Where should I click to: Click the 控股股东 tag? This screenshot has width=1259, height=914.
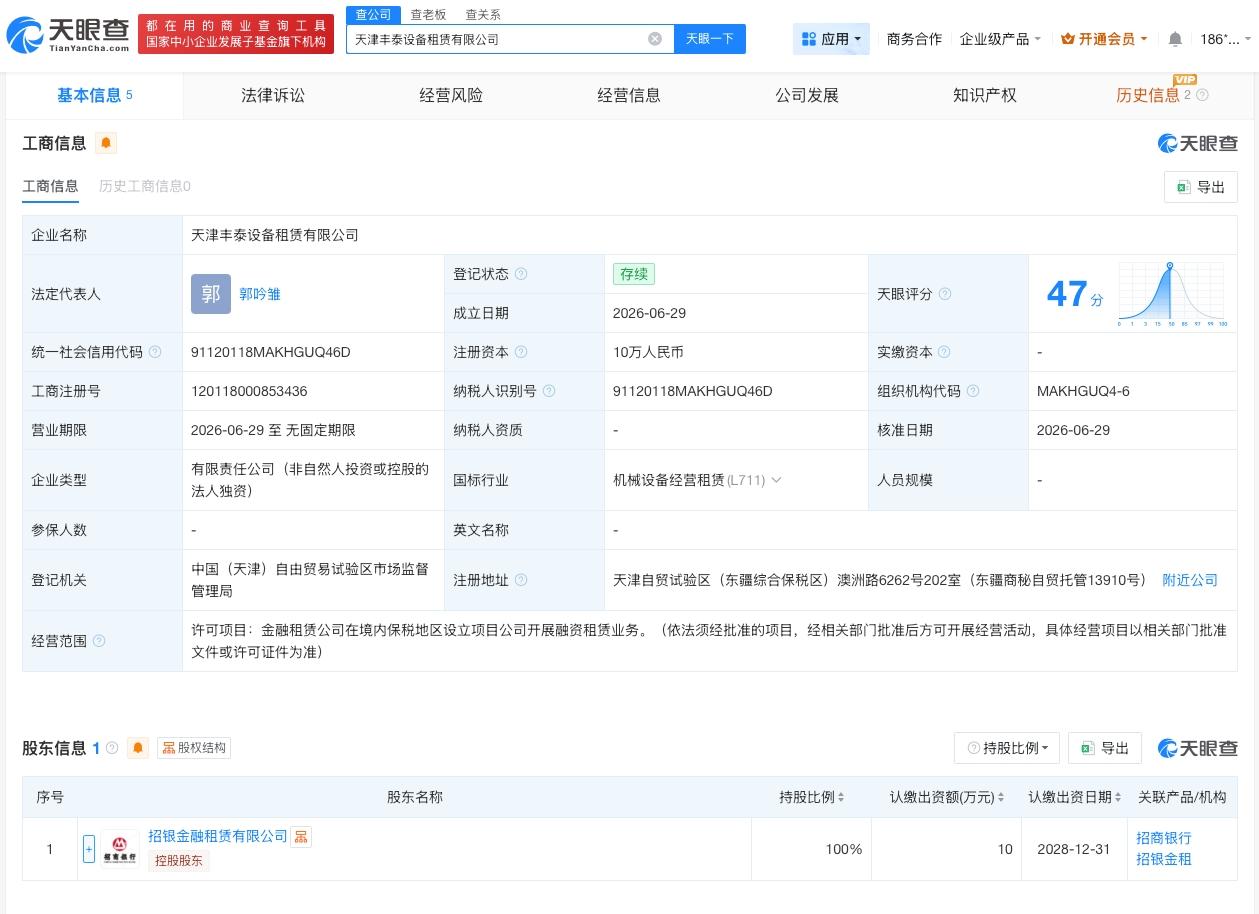pos(178,860)
